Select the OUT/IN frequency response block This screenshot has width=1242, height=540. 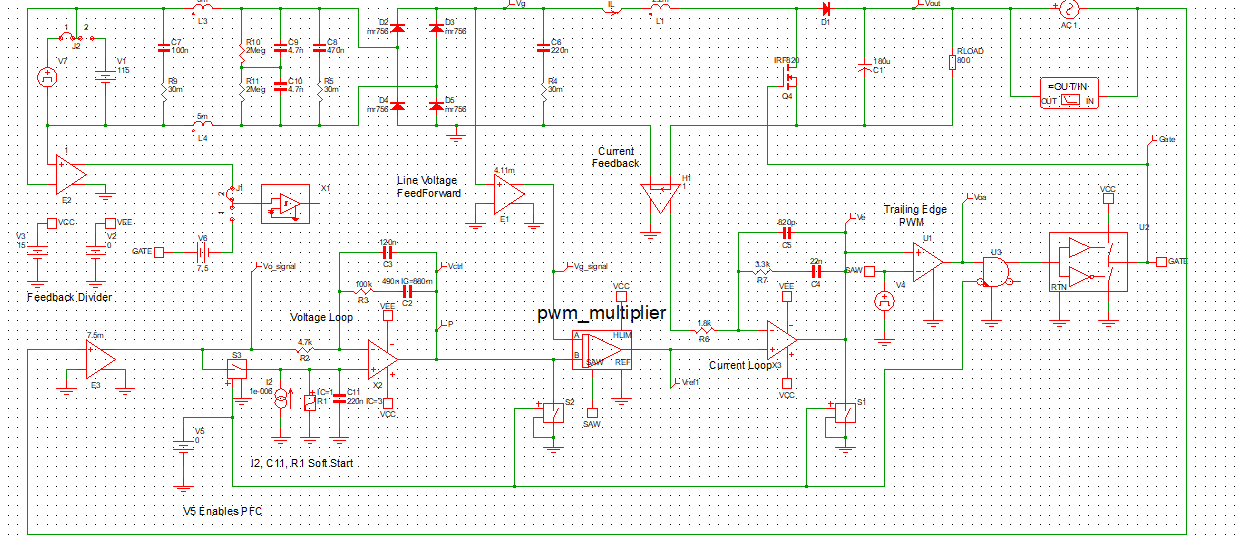point(1070,91)
